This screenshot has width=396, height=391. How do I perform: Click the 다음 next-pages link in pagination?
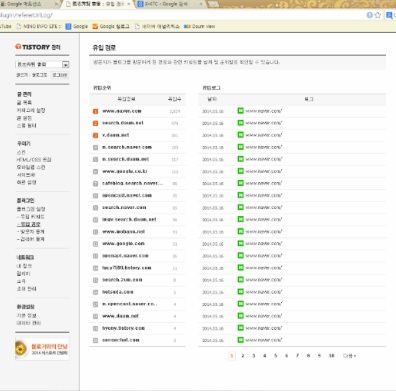click(349, 356)
